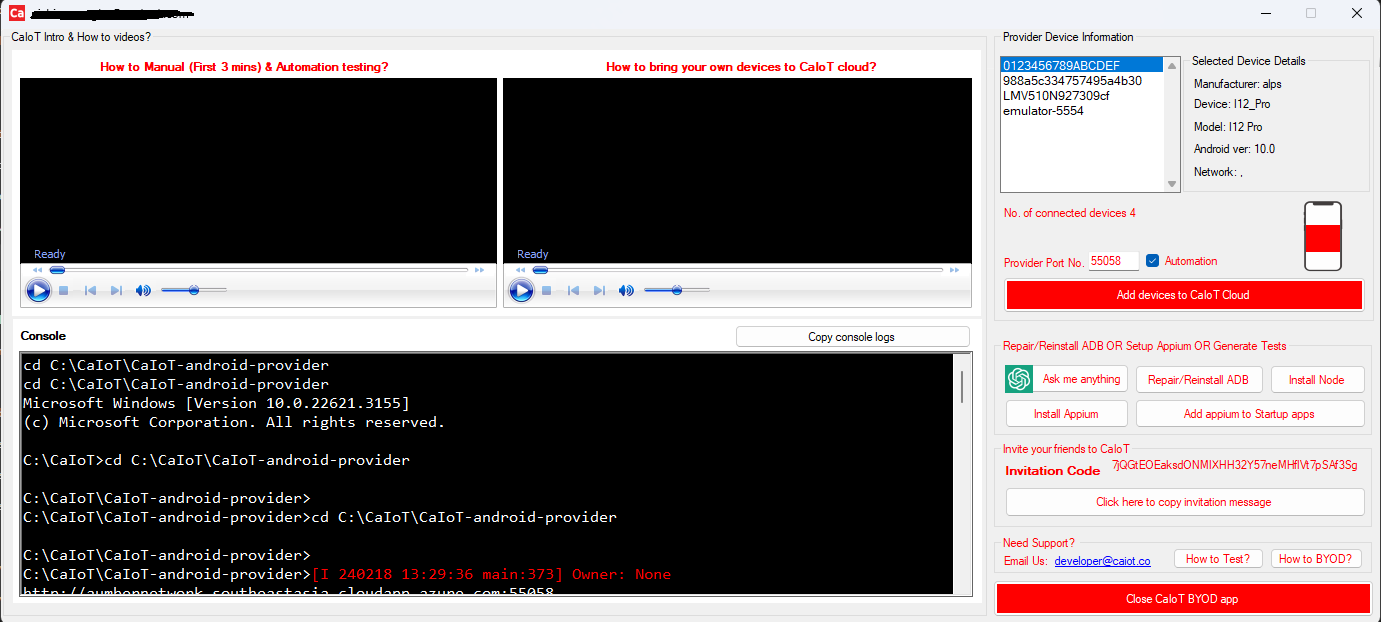Adjust volume slider of "bring your own devices" player
Viewport: 1381px width, 622px height.
point(676,290)
